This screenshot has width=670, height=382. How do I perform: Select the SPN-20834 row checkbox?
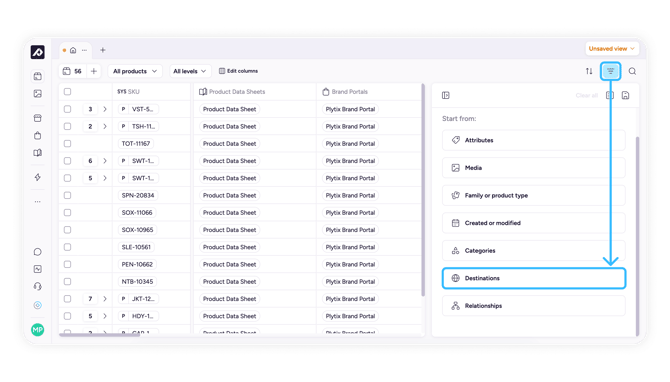68,195
